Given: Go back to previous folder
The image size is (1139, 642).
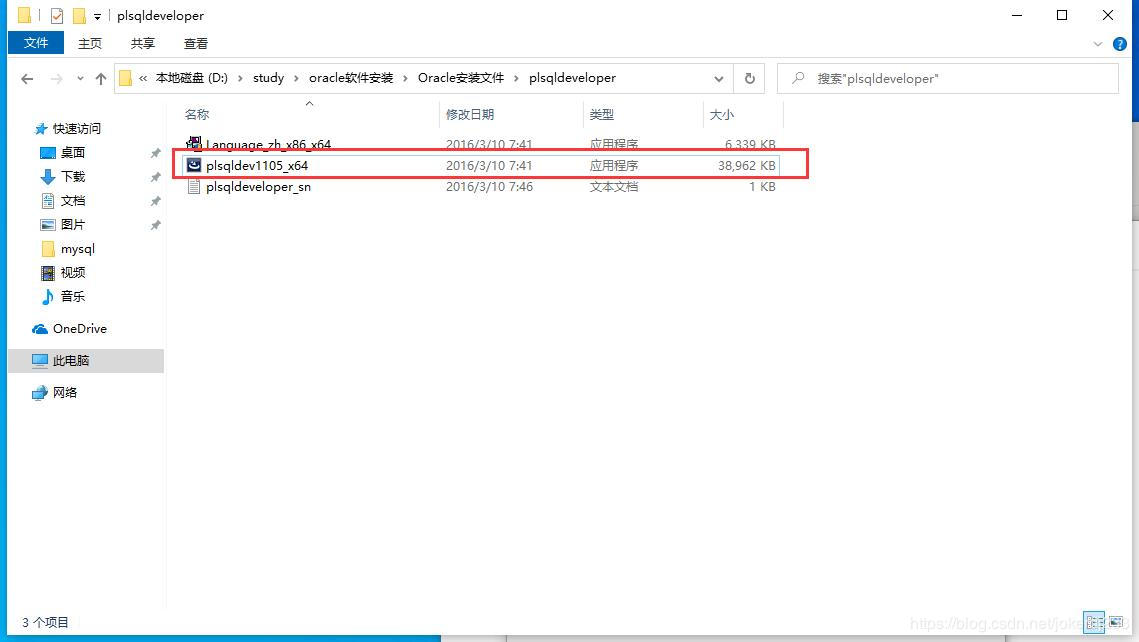Looking at the screenshot, I should pyautogui.click(x=28, y=78).
